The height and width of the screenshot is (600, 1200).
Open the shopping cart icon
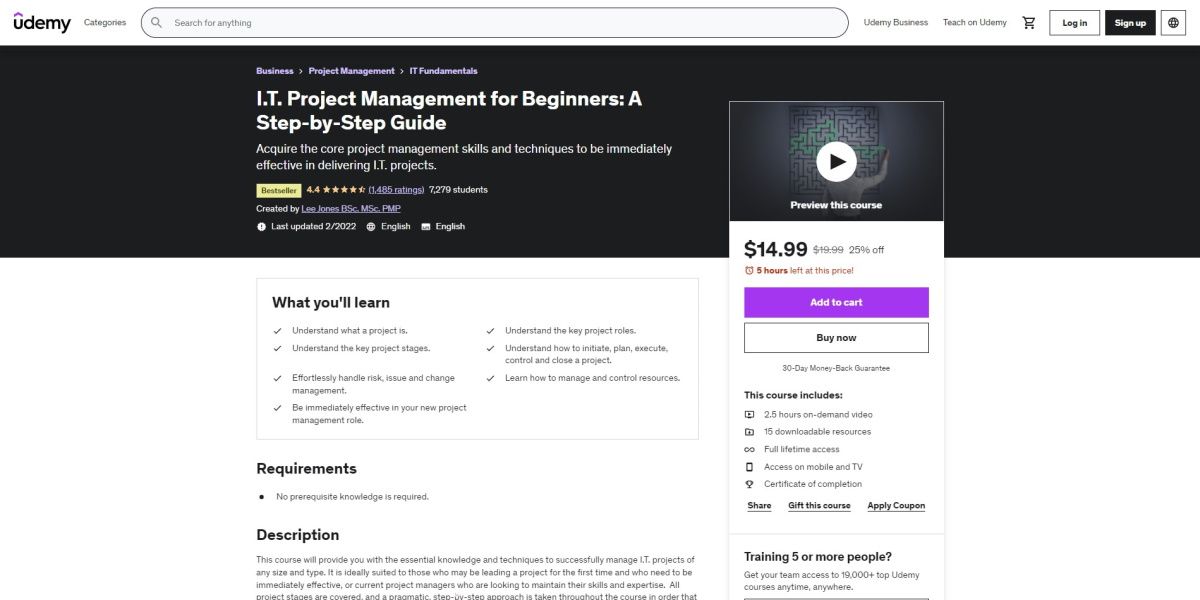[x=1028, y=22]
